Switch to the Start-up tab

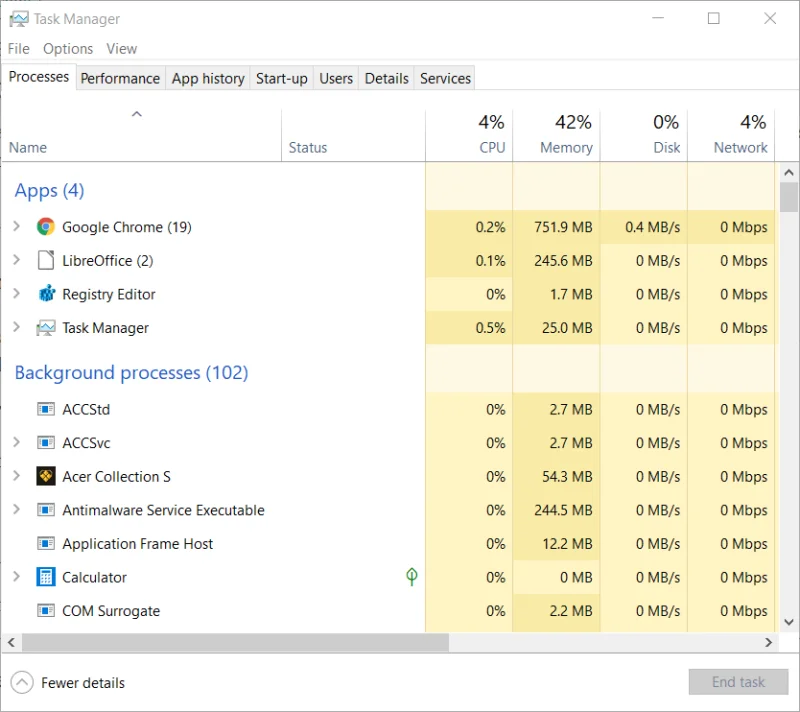click(x=282, y=79)
